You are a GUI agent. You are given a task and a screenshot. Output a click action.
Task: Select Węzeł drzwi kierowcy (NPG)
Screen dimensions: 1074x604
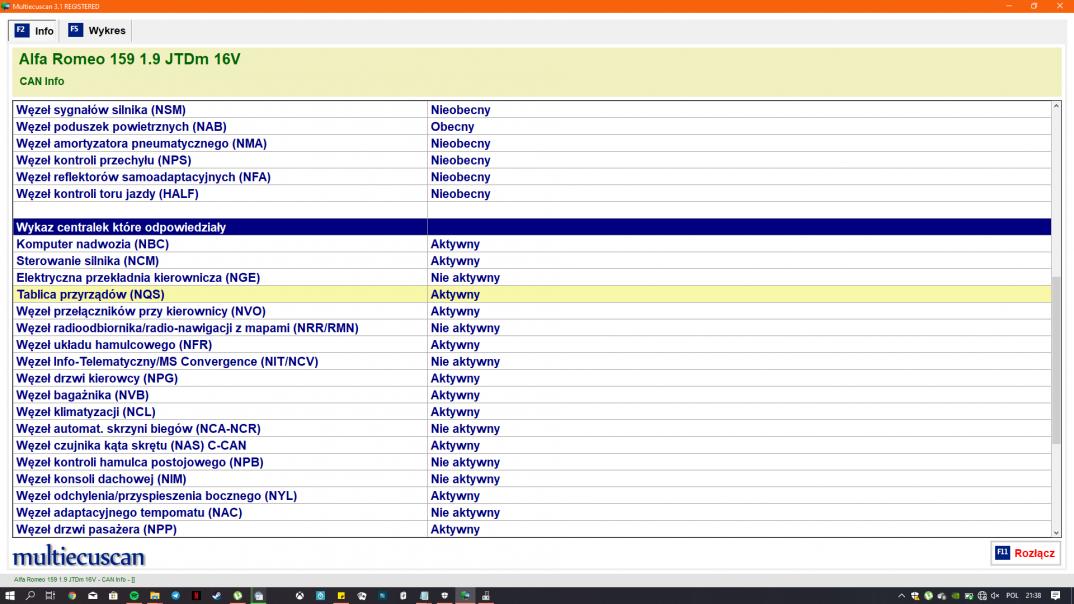[x=532, y=378]
